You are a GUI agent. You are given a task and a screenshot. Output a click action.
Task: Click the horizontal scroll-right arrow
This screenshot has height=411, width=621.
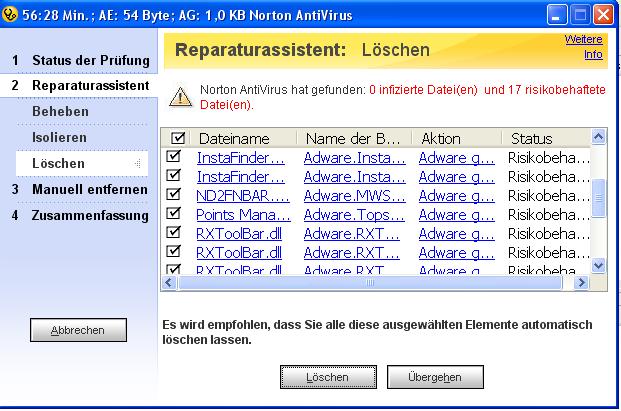581,283
